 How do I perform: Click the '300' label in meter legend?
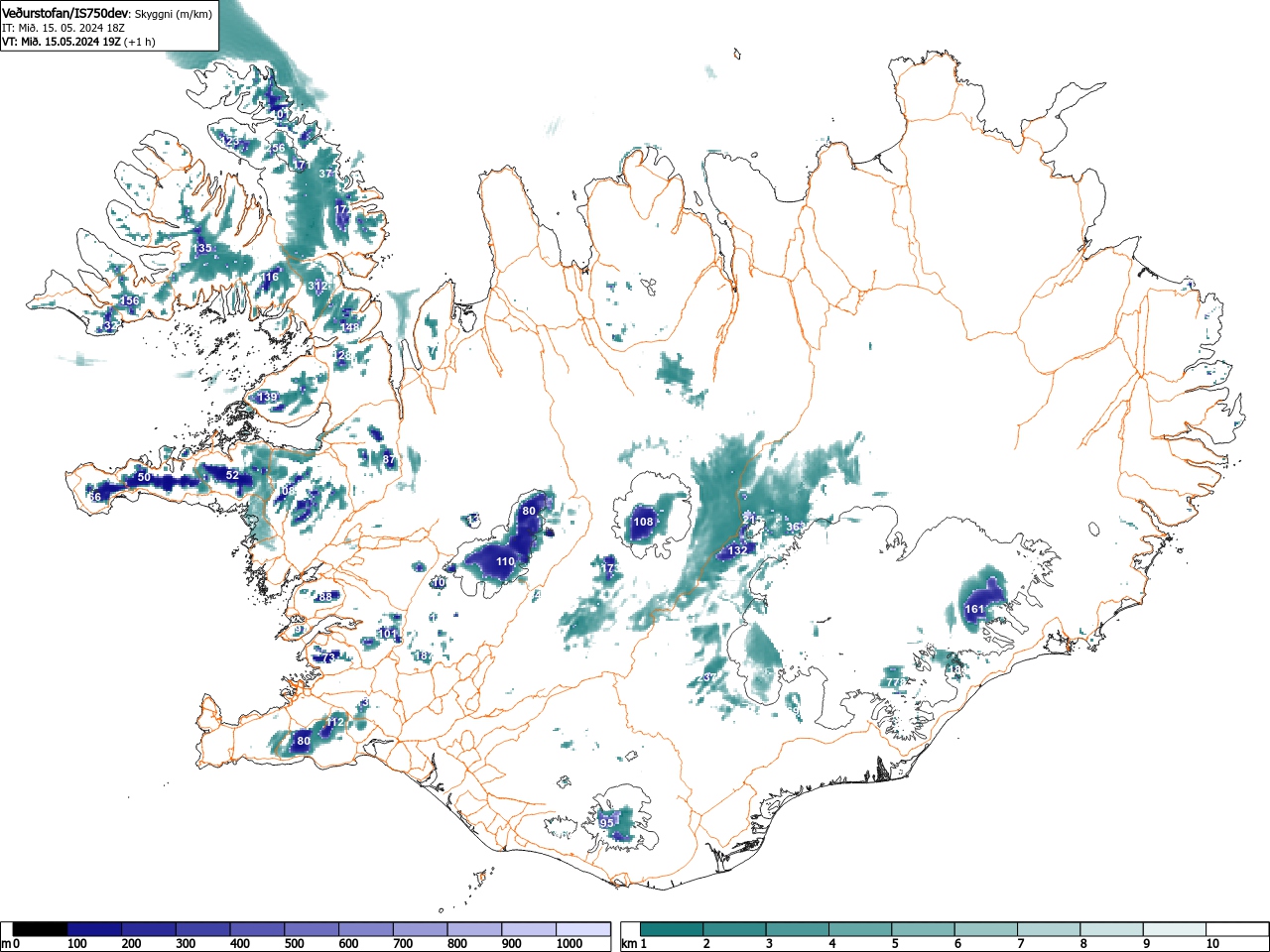(186, 944)
